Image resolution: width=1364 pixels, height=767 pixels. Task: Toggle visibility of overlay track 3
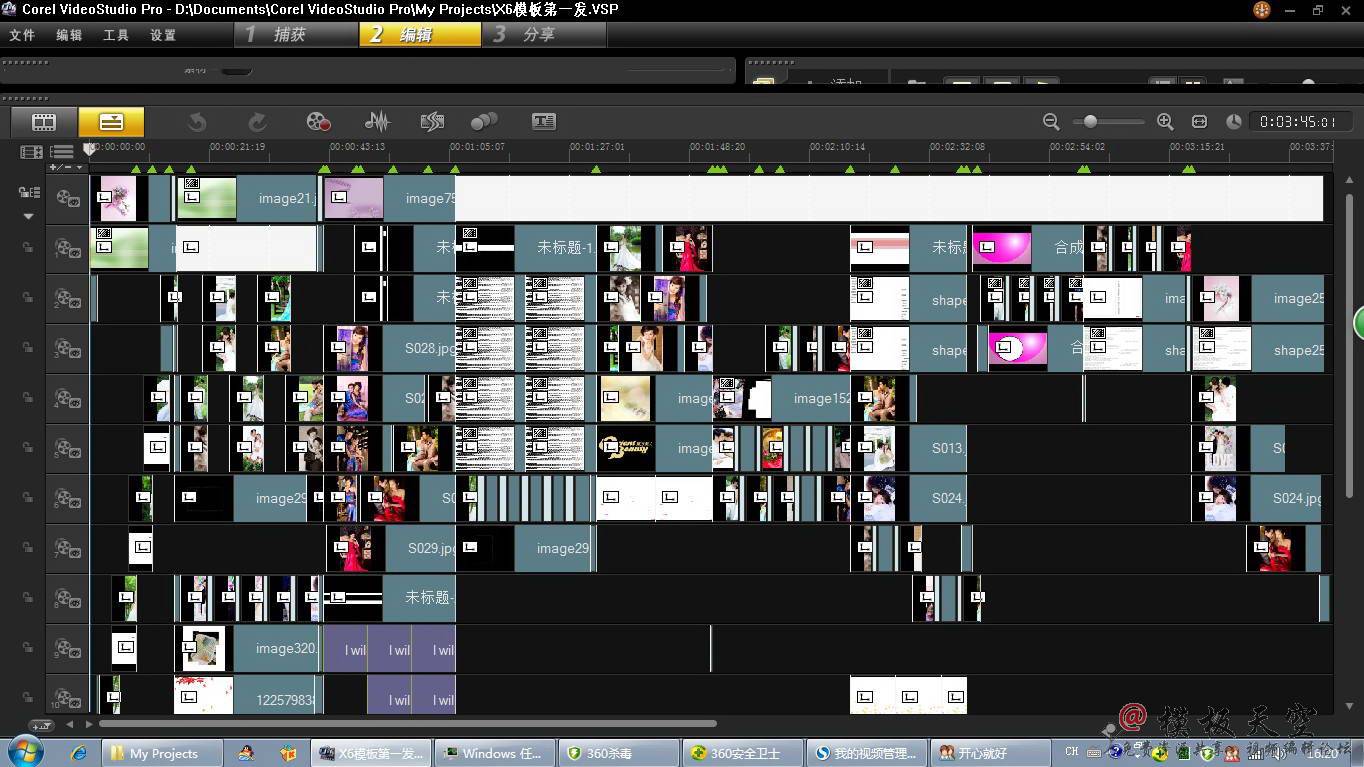click(x=67, y=349)
